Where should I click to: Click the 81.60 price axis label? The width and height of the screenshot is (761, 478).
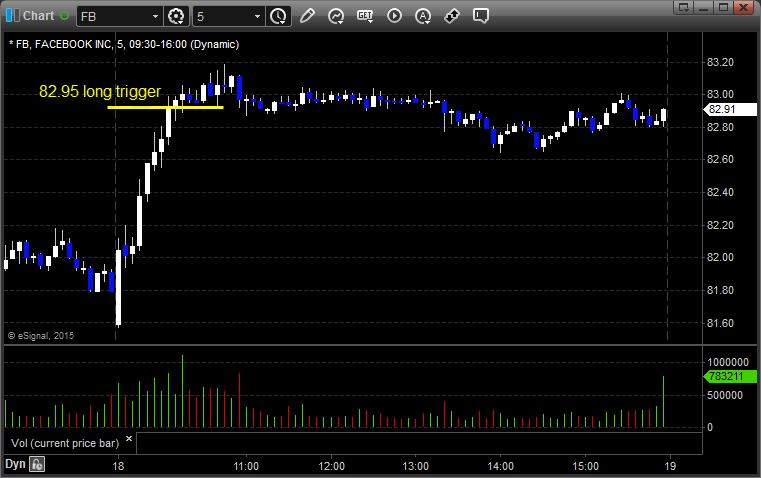pyautogui.click(x=720, y=323)
